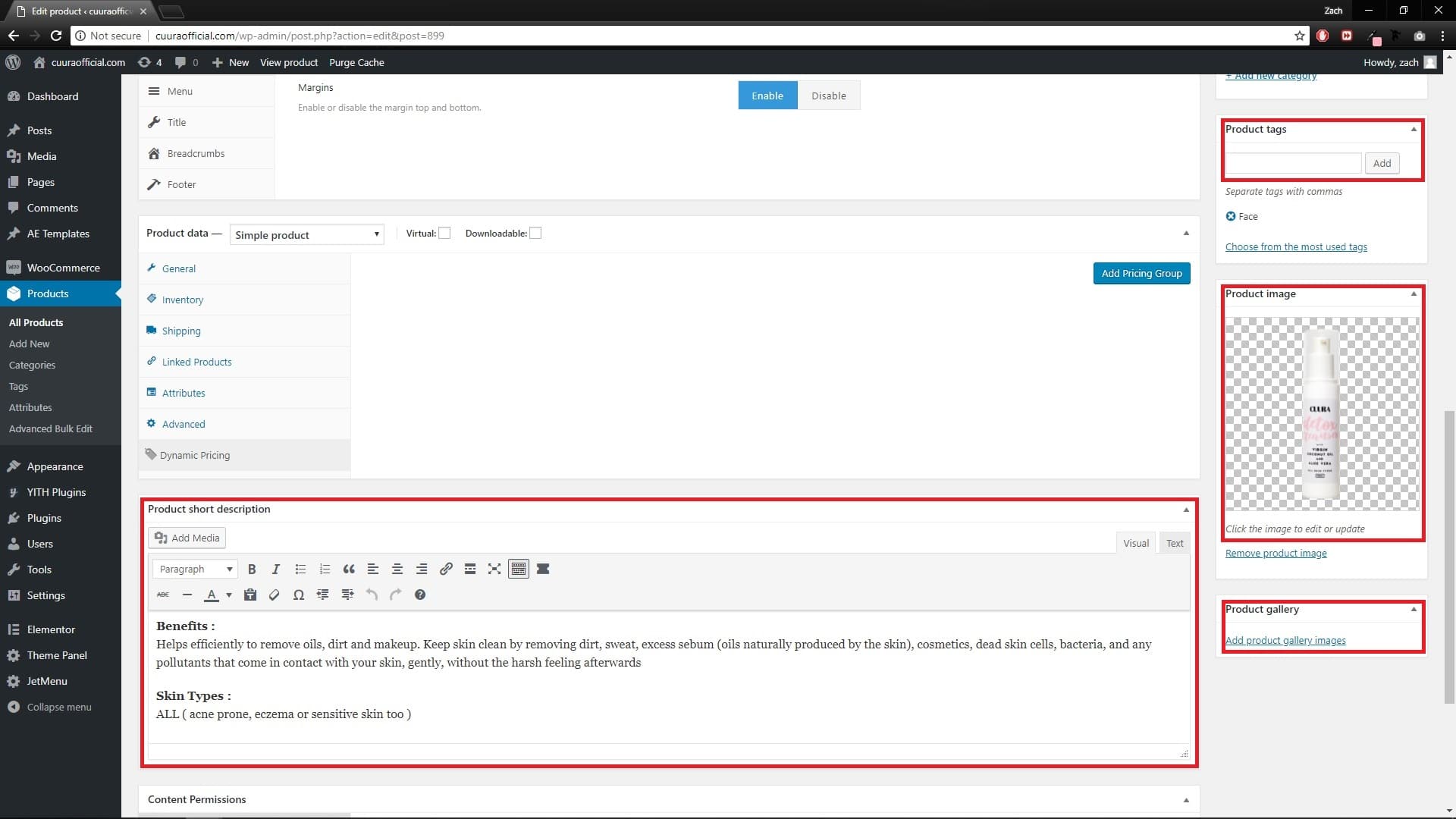Disable the margins option
1456x819 pixels.
coord(829,96)
